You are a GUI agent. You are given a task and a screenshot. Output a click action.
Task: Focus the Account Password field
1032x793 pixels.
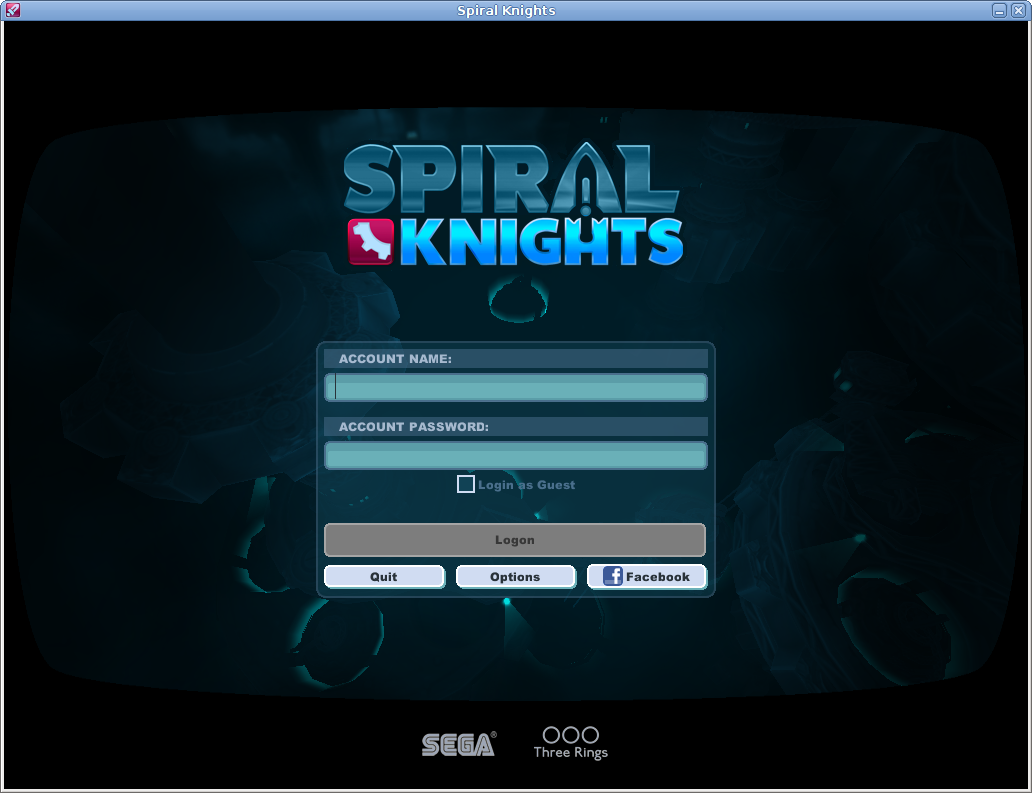(x=515, y=455)
